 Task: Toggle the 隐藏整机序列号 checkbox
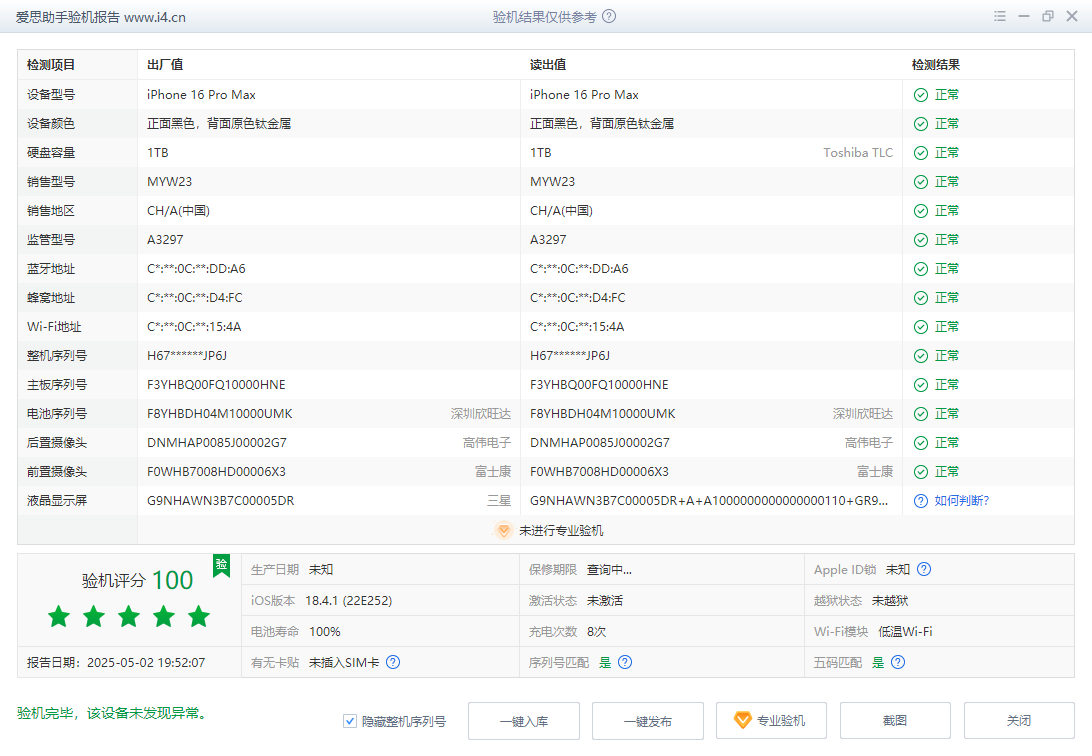click(350, 721)
